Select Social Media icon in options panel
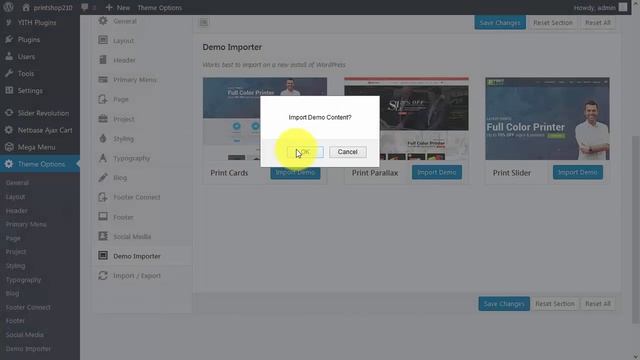This screenshot has height=360, width=640. click(103, 236)
